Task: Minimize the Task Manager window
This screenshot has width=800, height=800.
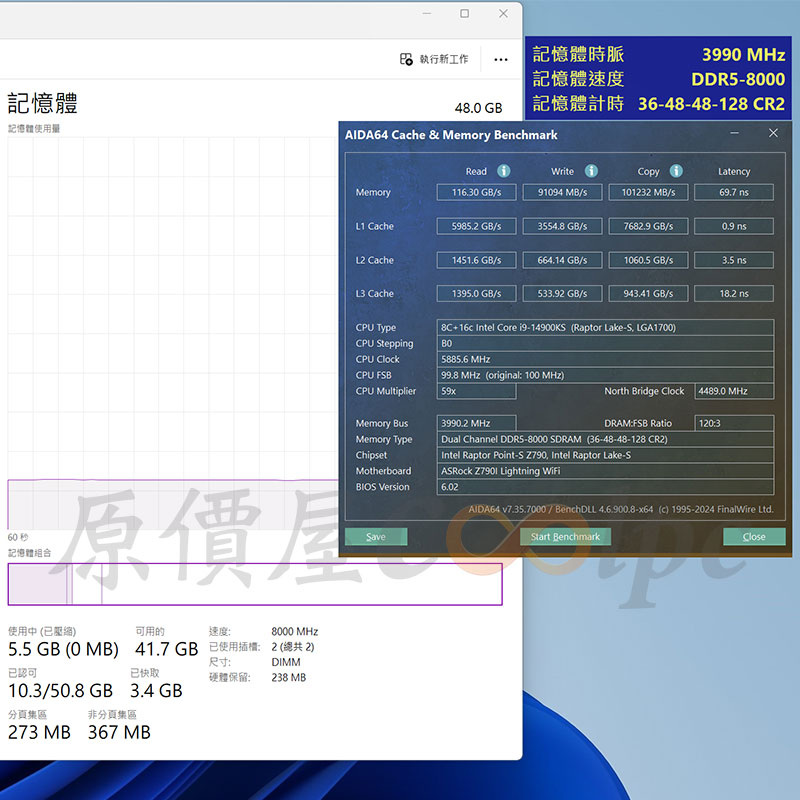Action: pyautogui.click(x=427, y=14)
